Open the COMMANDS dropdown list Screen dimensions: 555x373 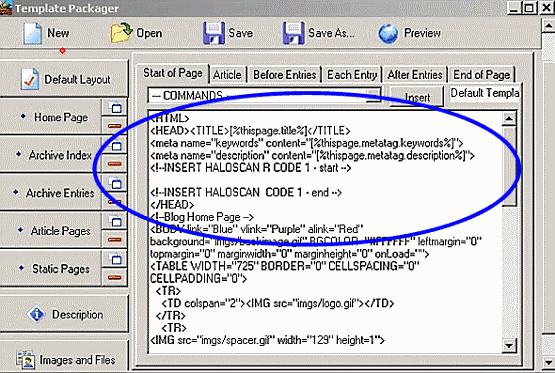pos(265,96)
